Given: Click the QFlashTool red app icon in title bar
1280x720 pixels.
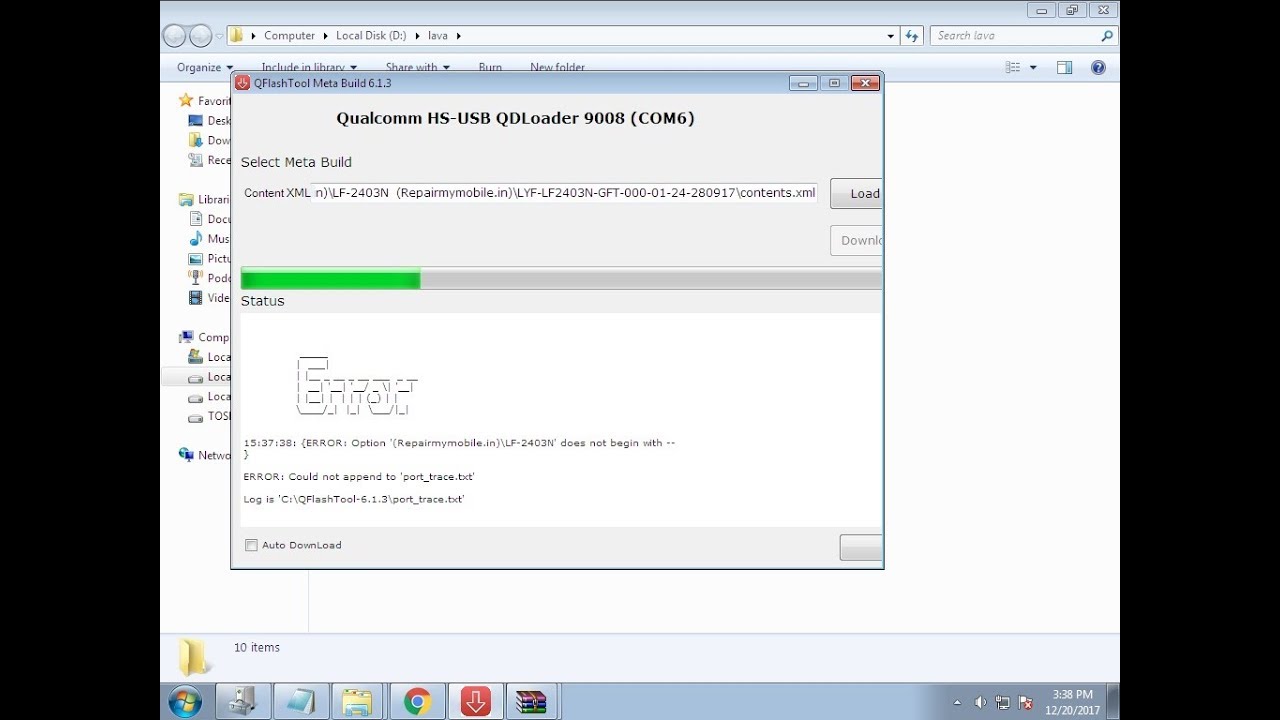Looking at the screenshot, I should pos(242,83).
